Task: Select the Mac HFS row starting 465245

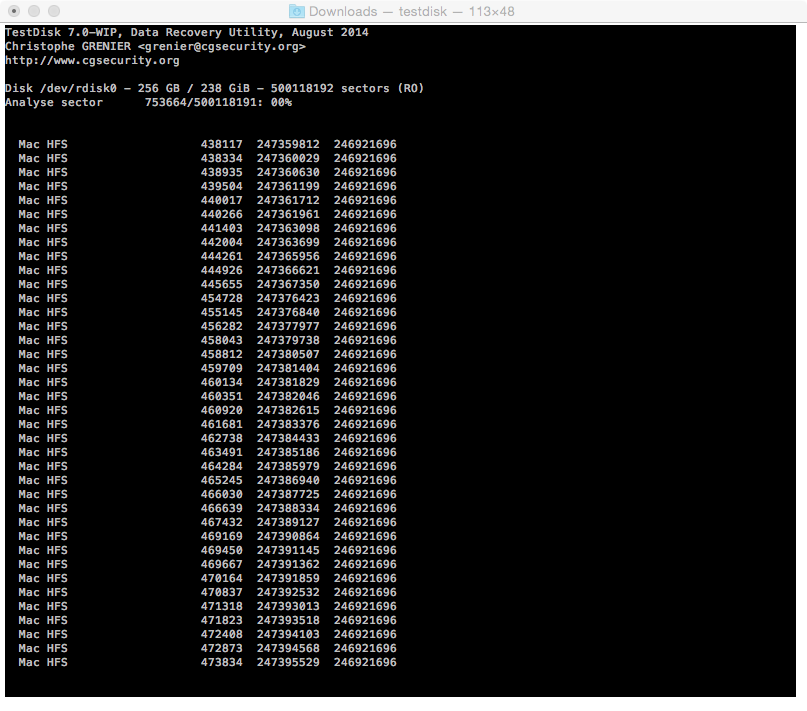Action: (x=207, y=480)
